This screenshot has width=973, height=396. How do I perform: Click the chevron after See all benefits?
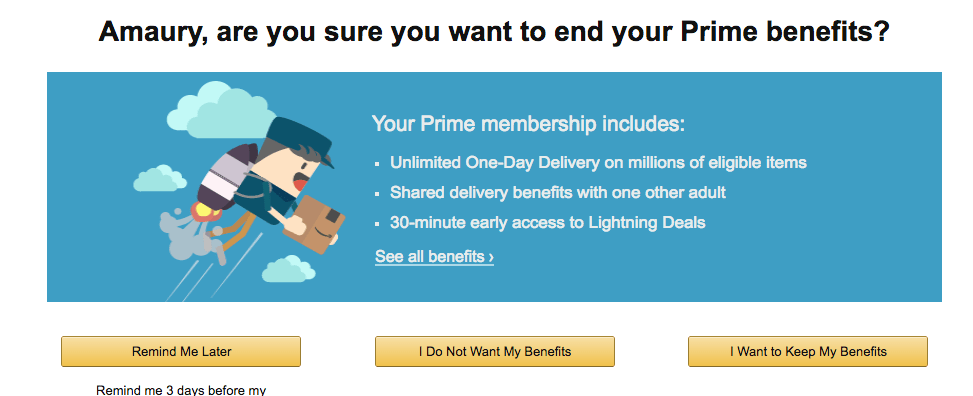(x=491, y=257)
